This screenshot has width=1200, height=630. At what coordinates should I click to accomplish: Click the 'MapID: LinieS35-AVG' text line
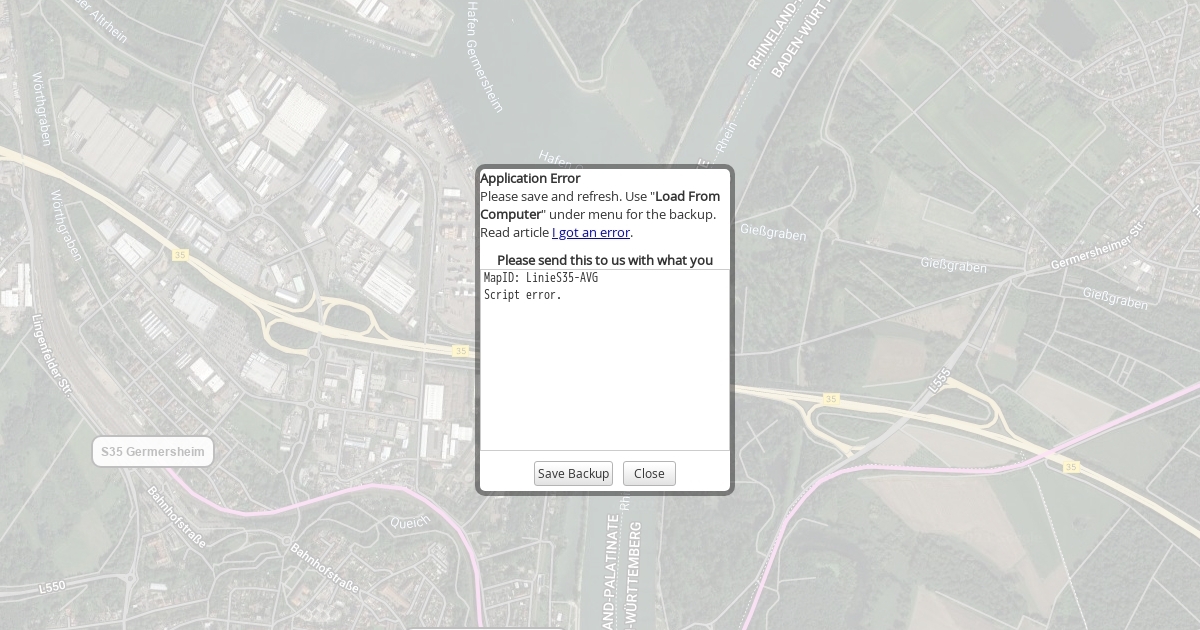click(x=541, y=278)
